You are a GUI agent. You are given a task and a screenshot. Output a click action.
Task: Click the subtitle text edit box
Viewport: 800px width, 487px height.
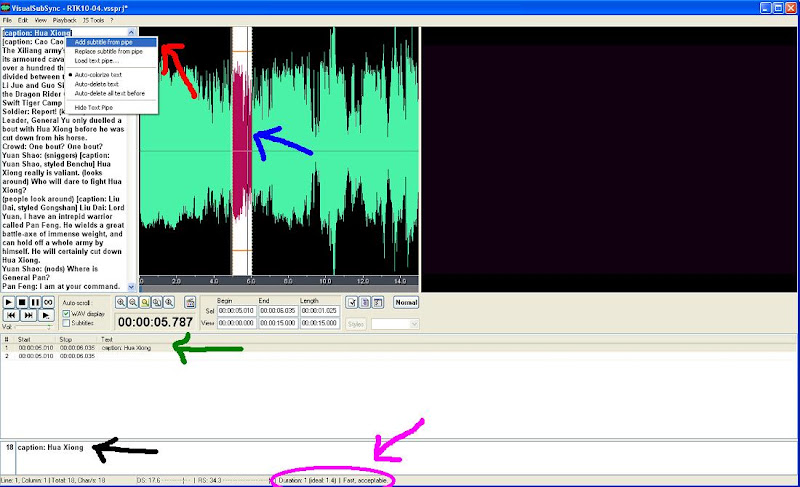click(x=406, y=458)
